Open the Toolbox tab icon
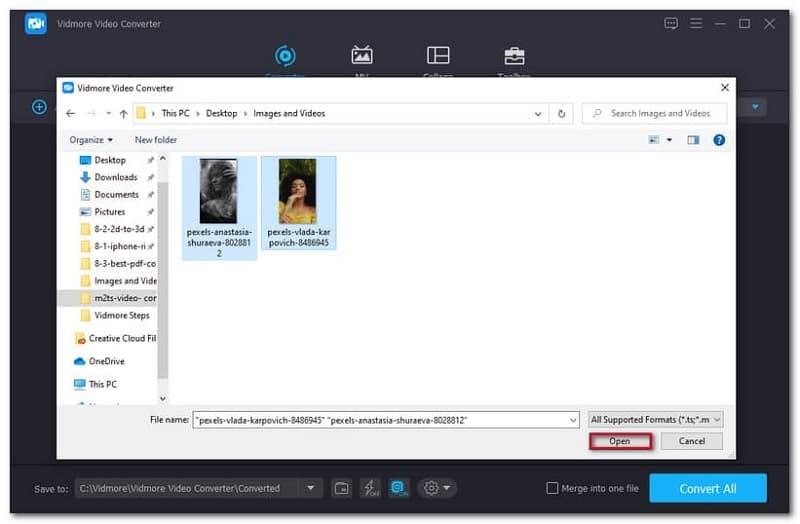 (x=514, y=55)
